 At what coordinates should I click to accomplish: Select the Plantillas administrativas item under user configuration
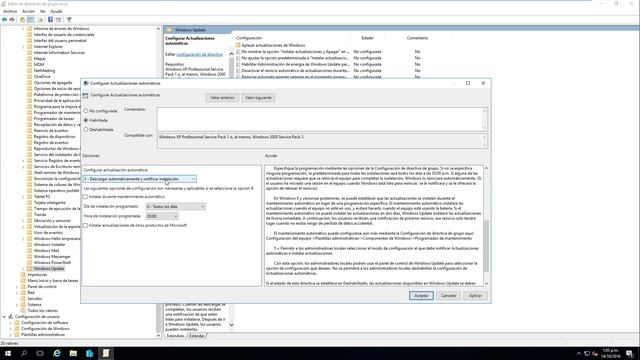coord(43,335)
